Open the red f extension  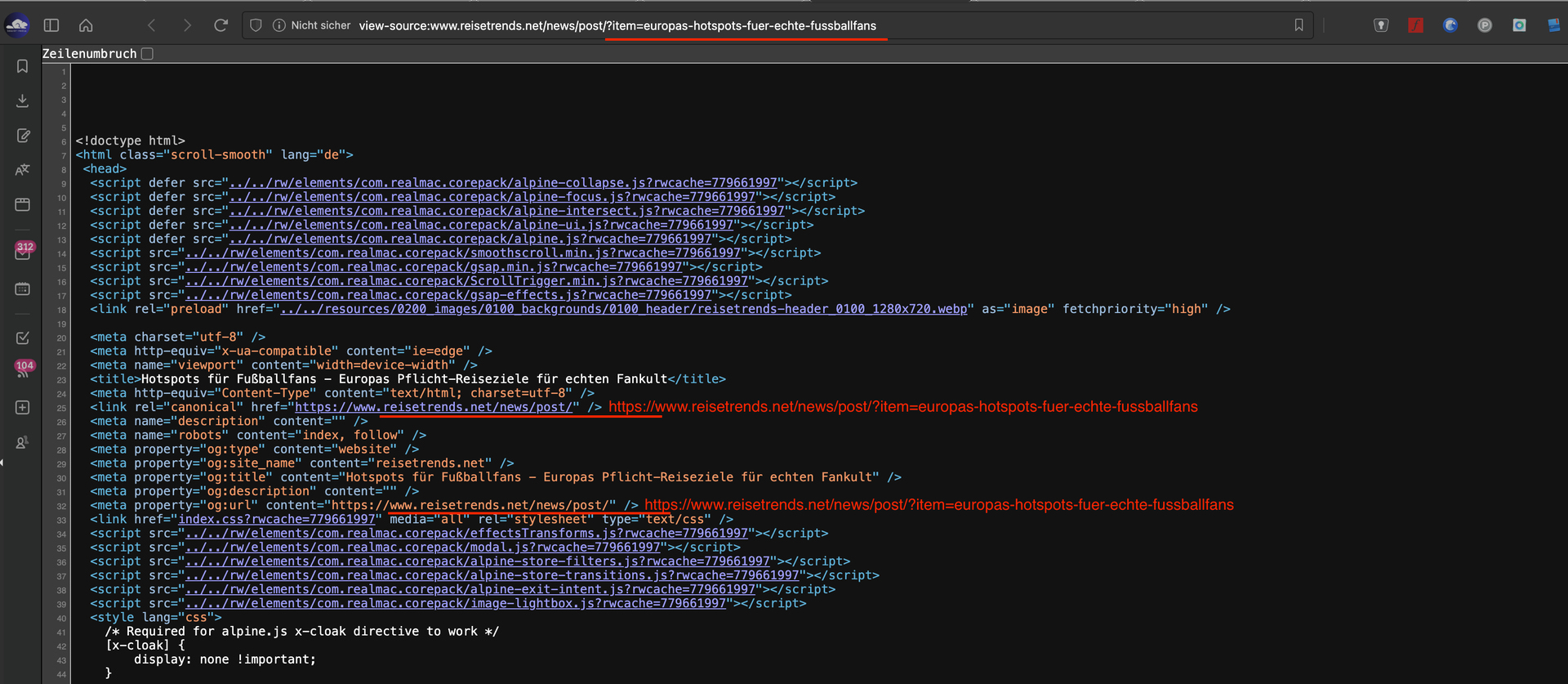coord(1415,25)
